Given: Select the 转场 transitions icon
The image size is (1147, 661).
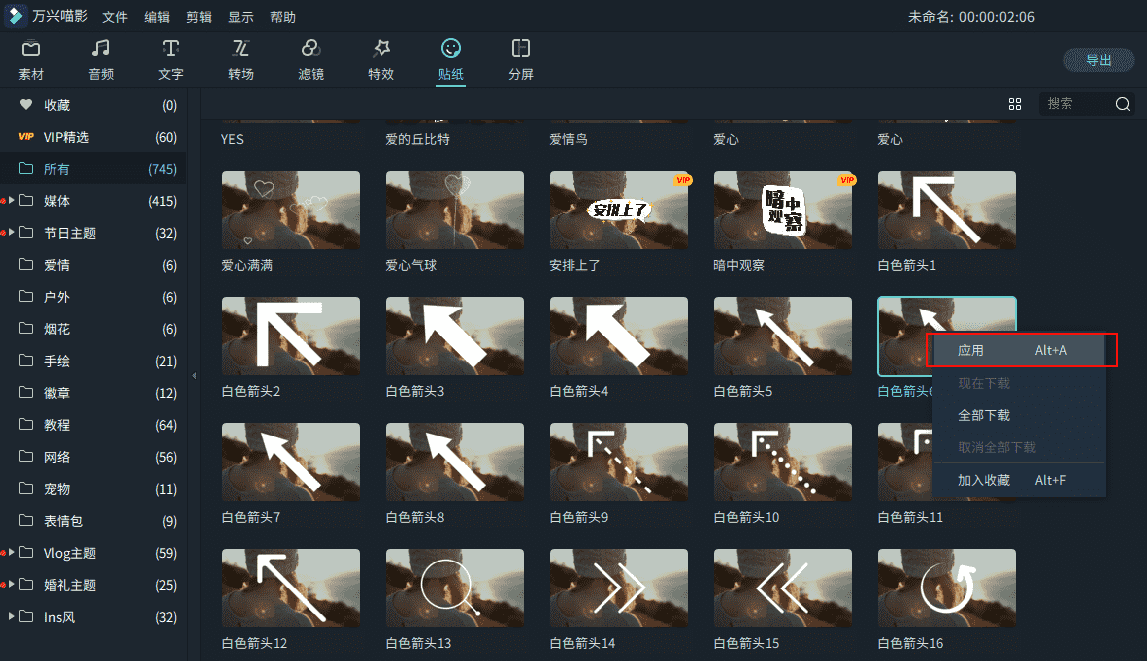Looking at the screenshot, I should [x=241, y=49].
